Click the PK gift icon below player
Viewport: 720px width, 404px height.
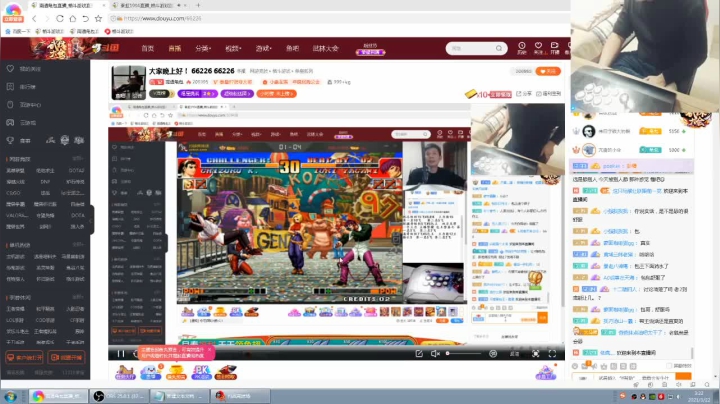201,372
